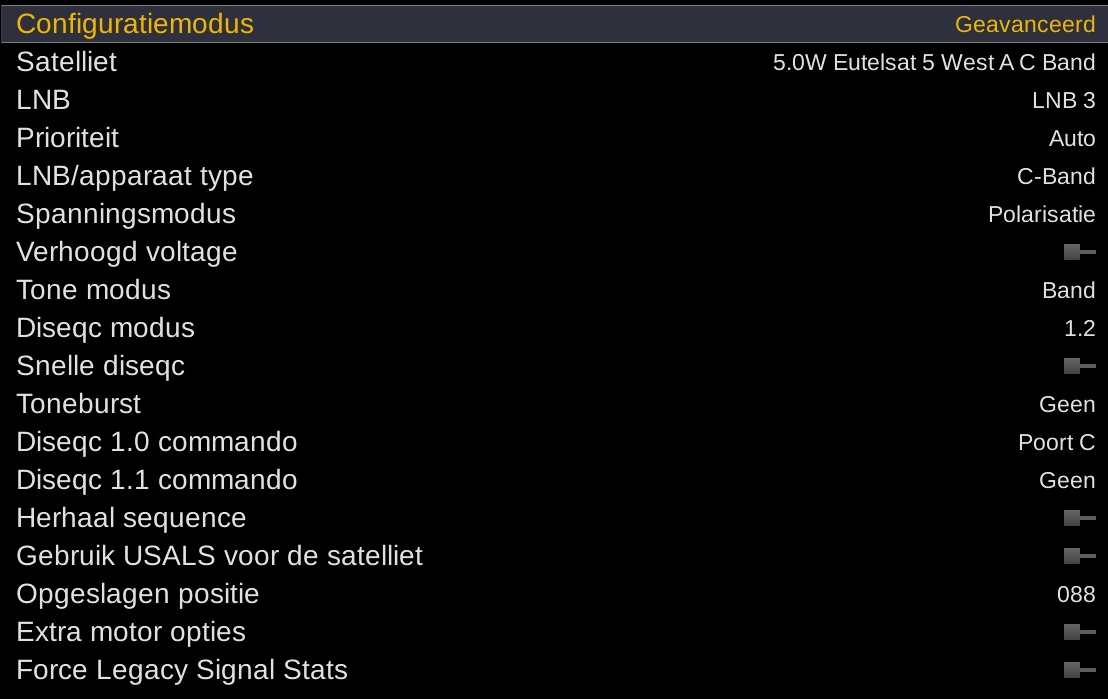This screenshot has height=699, width=1108.
Task: Toggle the Verhoogd voltage switch
Action: coord(1079,252)
